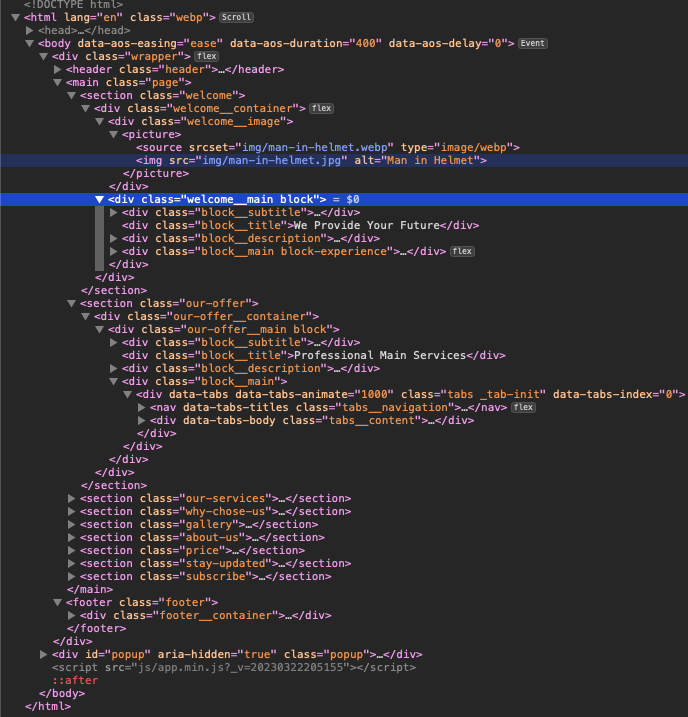Collapse the welcome__image div
Screen dimensions: 688x717
click(99, 122)
